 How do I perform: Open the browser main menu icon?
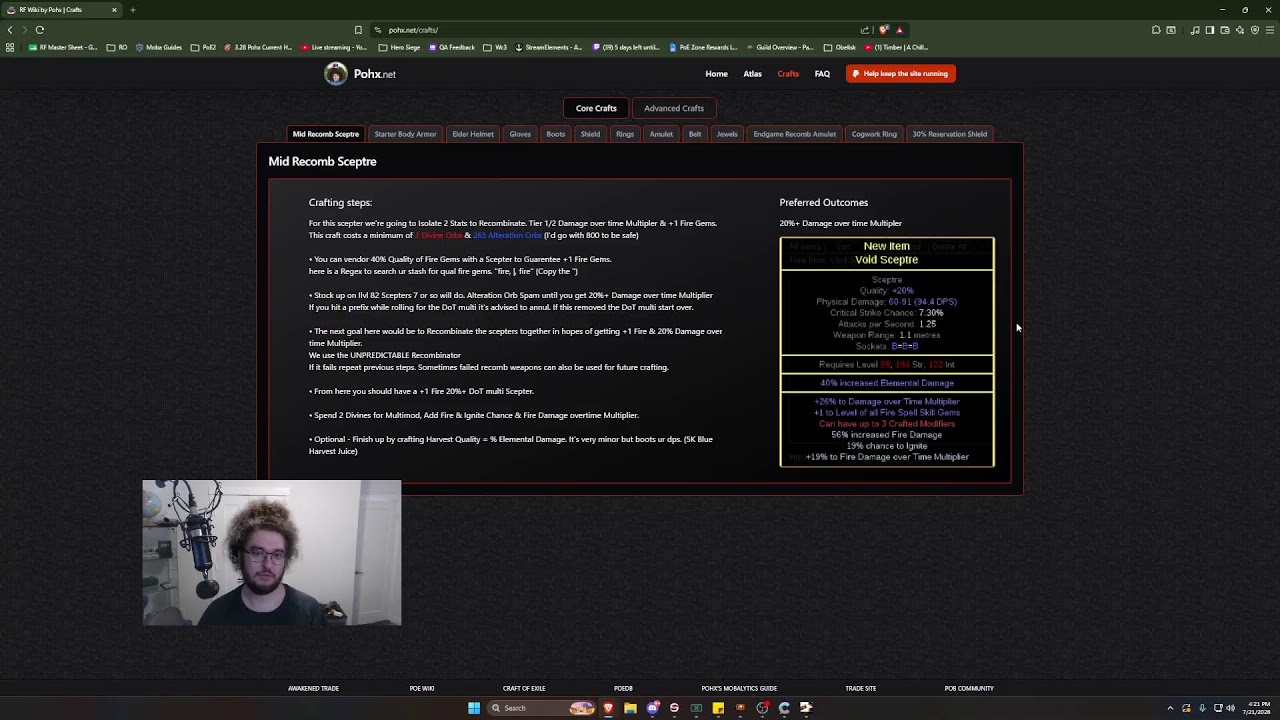pyautogui.click(x=1271, y=30)
